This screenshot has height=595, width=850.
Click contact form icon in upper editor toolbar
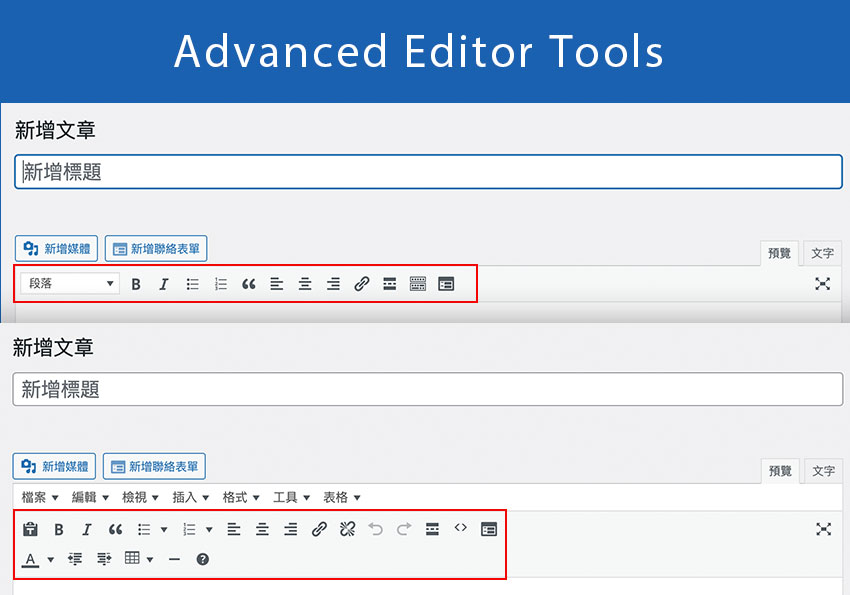(x=446, y=284)
